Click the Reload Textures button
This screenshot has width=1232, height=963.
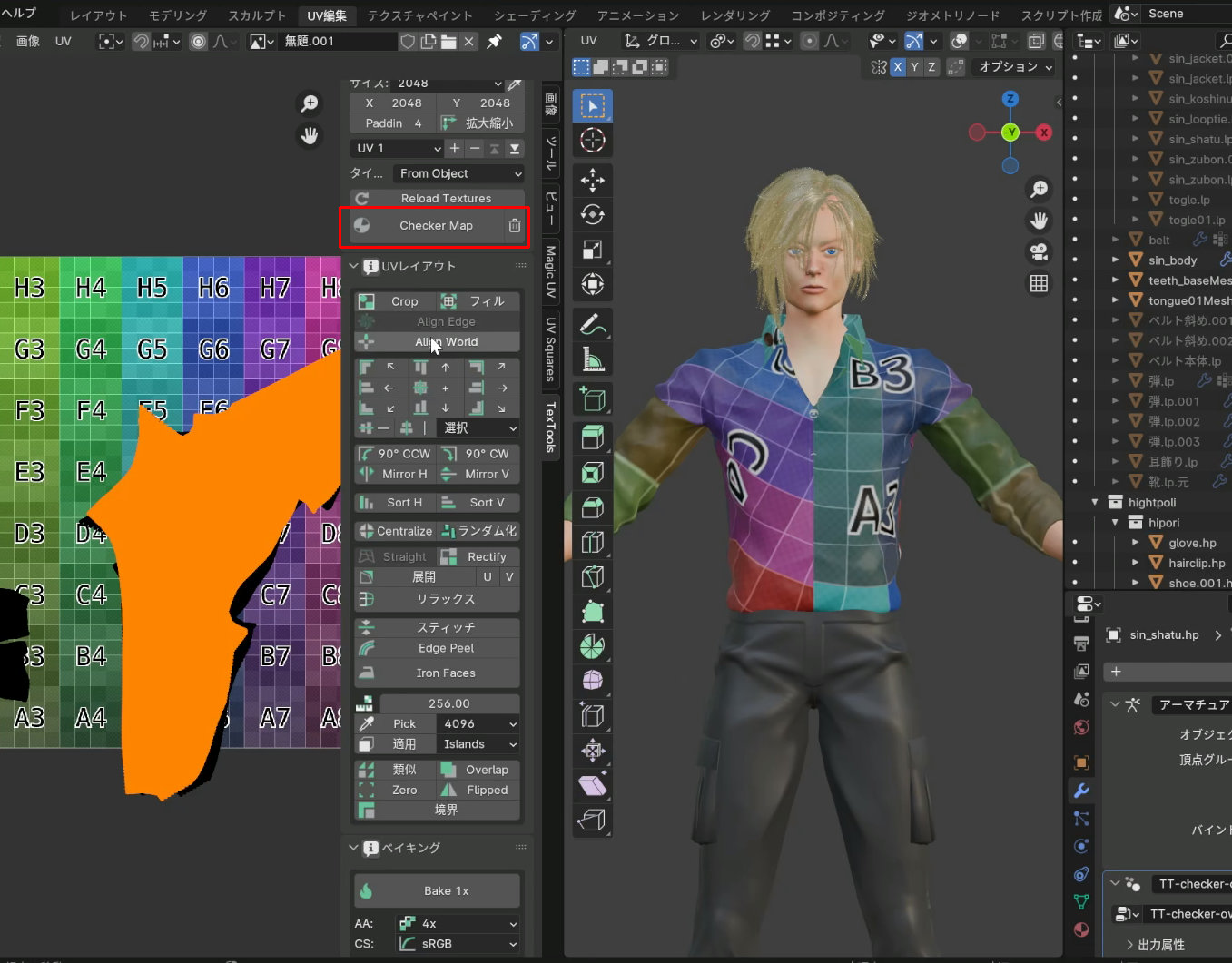(446, 199)
